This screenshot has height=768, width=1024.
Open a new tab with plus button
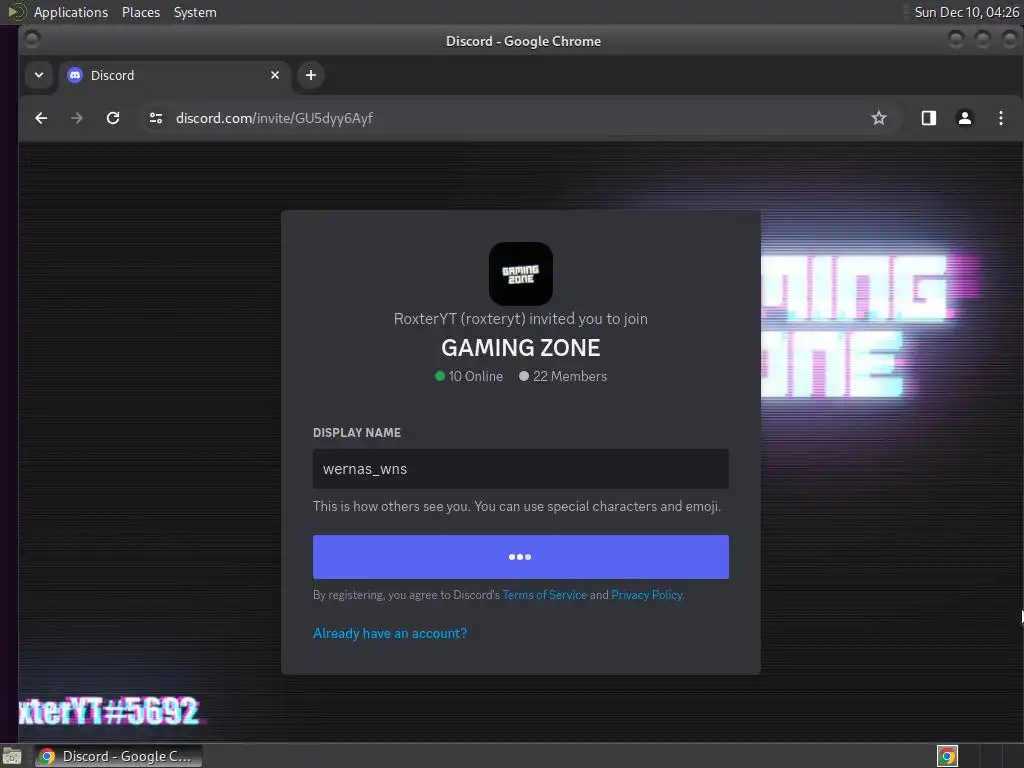(311, 75)
